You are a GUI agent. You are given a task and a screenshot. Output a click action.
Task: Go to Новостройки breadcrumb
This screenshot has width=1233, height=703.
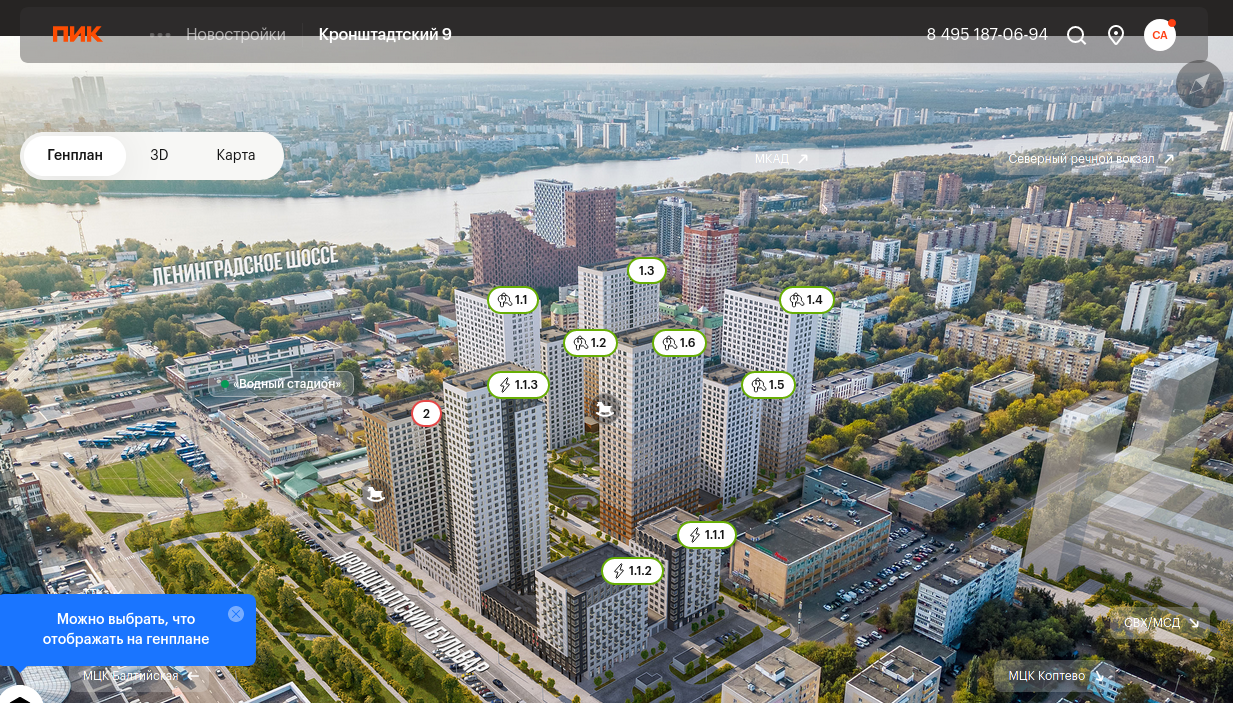236,35
